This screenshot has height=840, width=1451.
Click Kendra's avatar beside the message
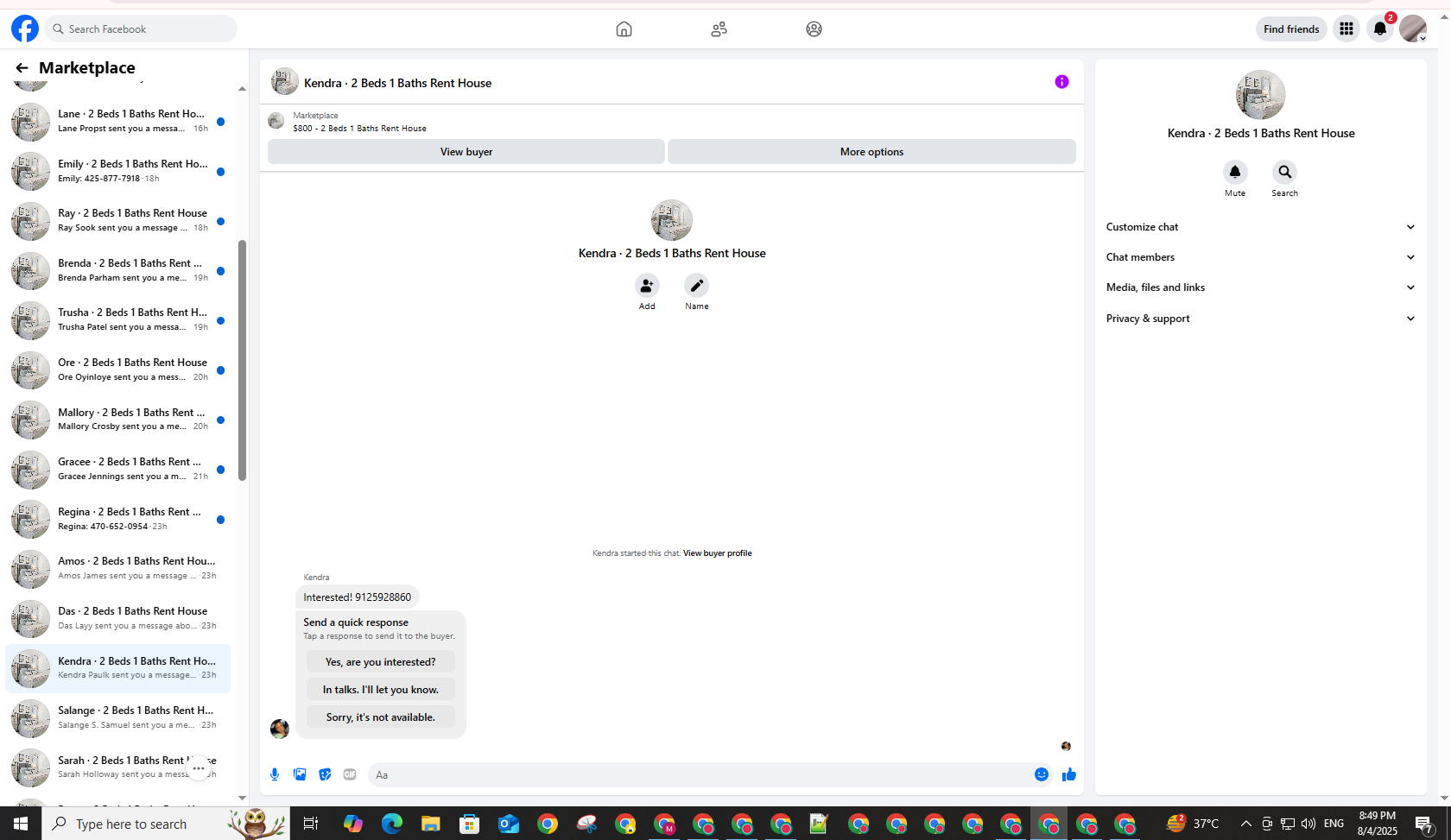[280, 729]
